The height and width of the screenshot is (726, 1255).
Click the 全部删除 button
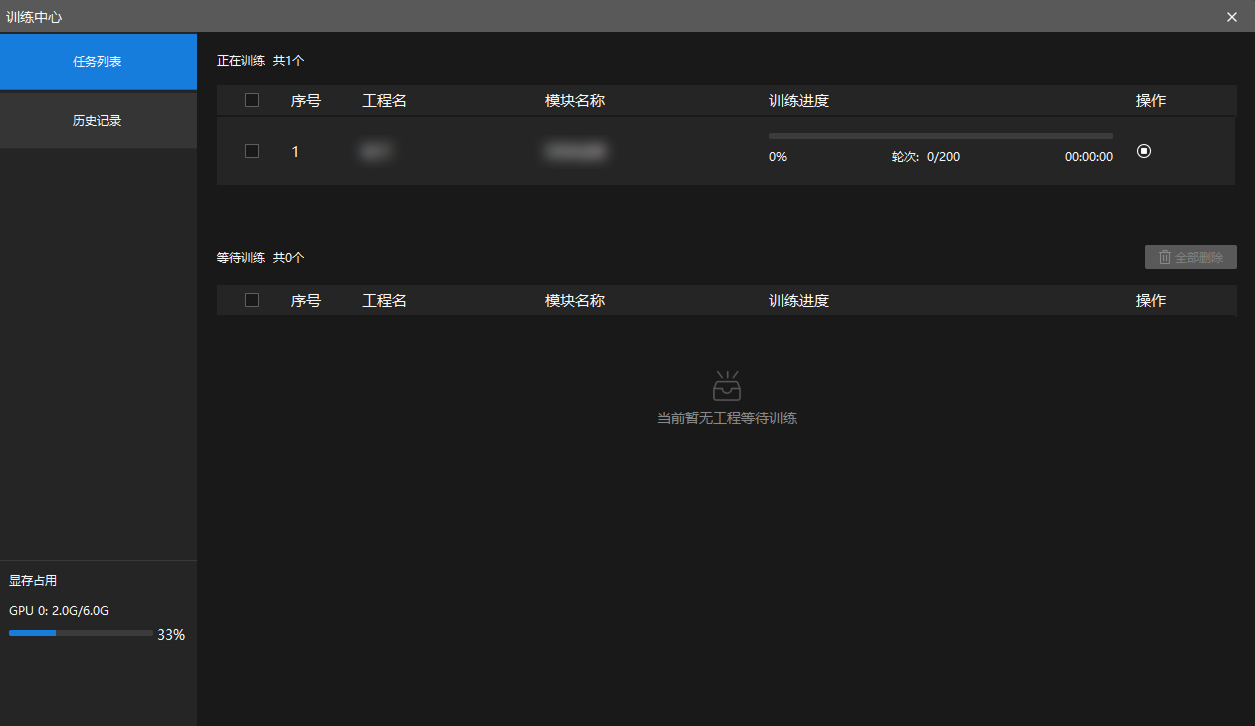[x=1191, y=257]
